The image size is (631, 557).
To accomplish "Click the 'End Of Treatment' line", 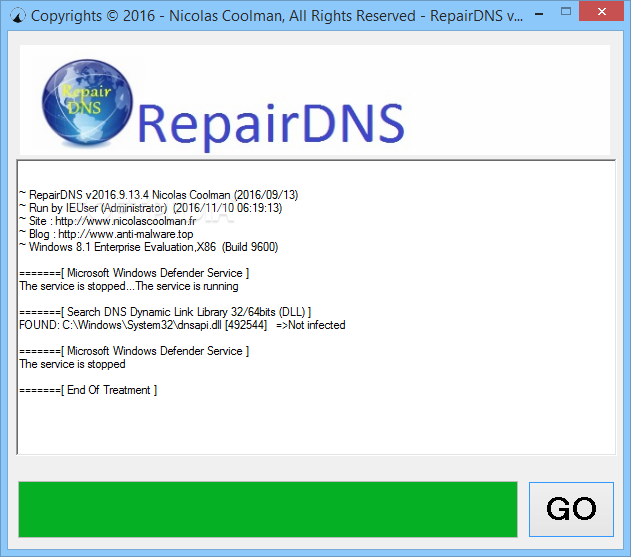I will coord(88,390).
